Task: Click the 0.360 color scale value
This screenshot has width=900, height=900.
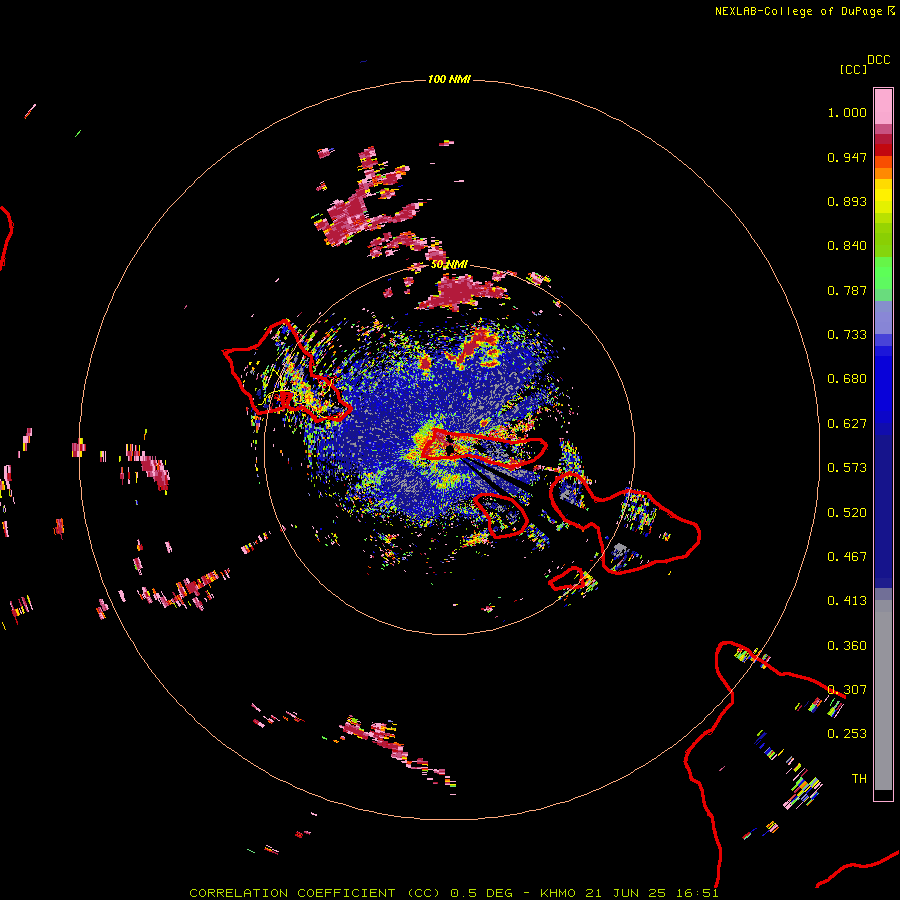Action: coord(847,646)
